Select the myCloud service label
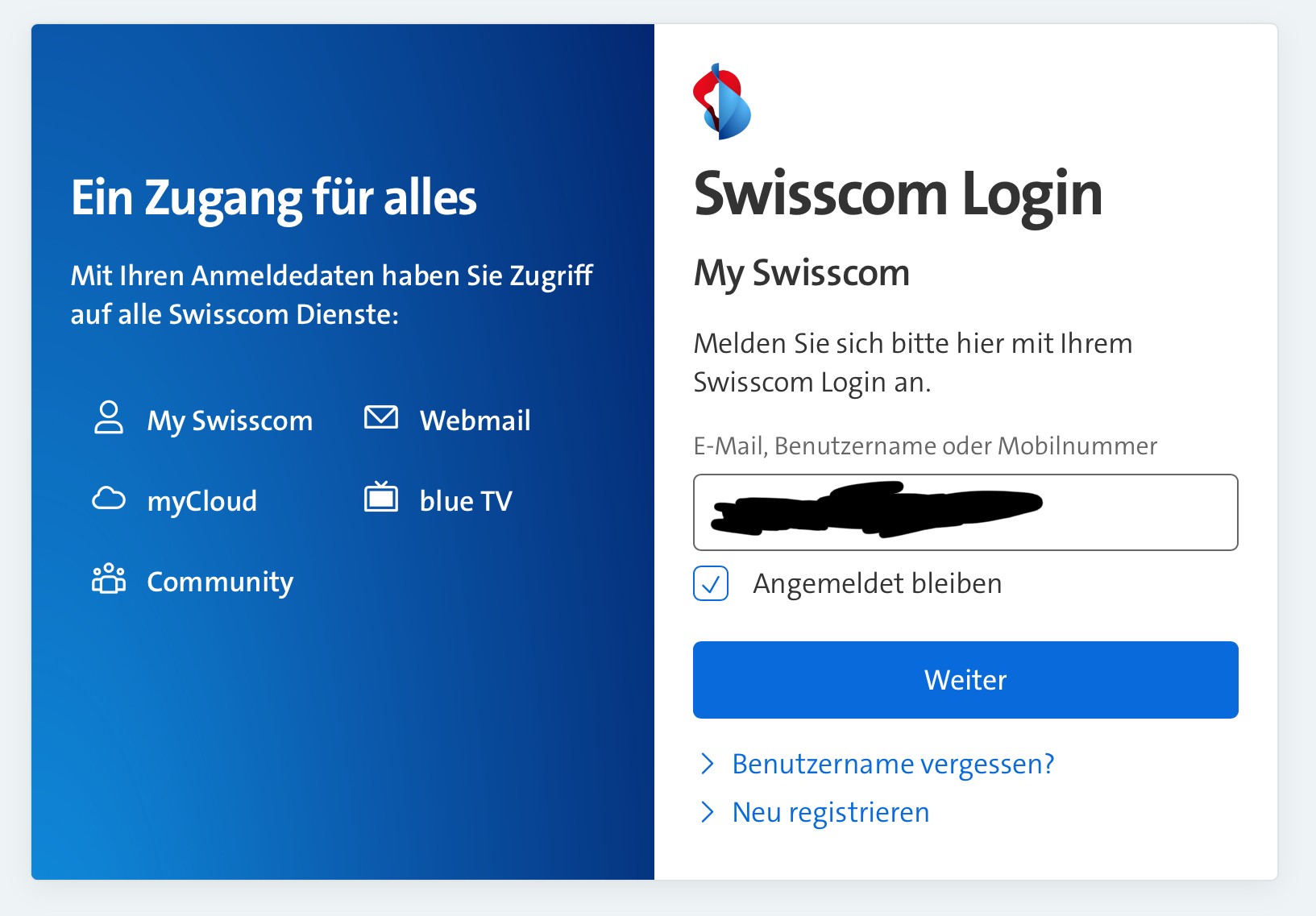The image size is (1316, 916). (x=201, y=501)
